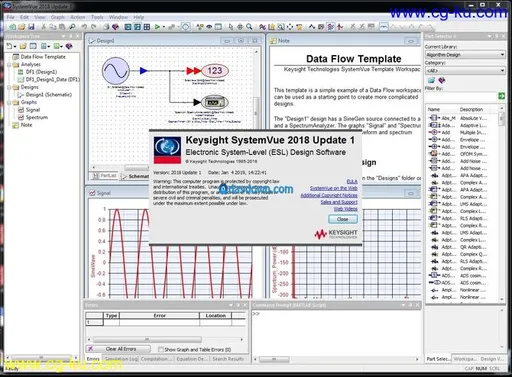Screen dimensions: 512x377
Task: Click the green Run simulation play icon
Action: [x=157, y=27]
